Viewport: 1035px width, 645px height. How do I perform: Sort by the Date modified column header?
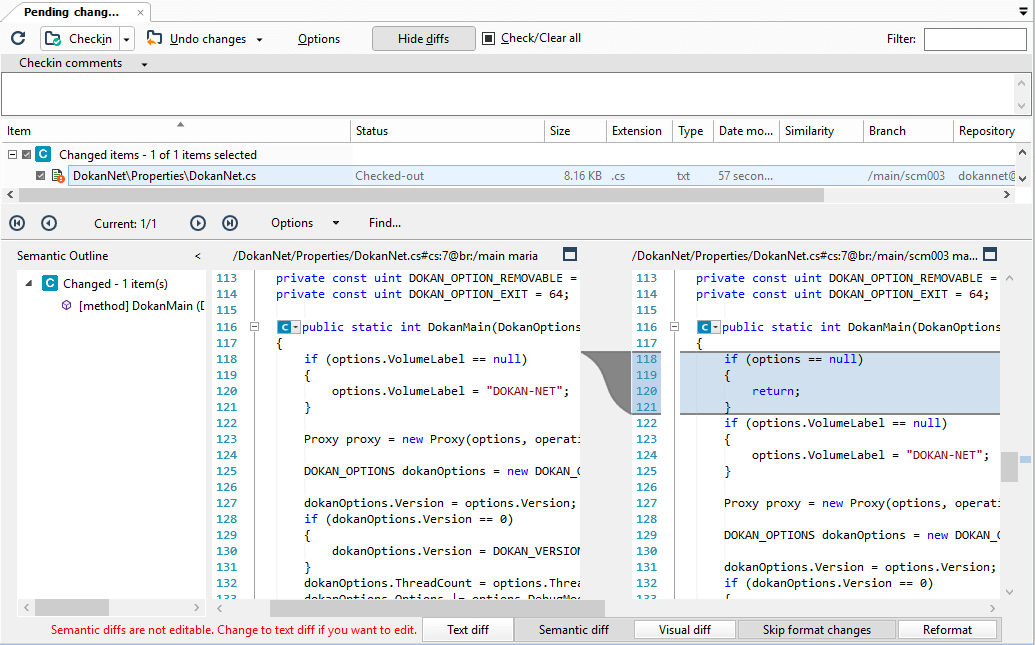[746, 131]
